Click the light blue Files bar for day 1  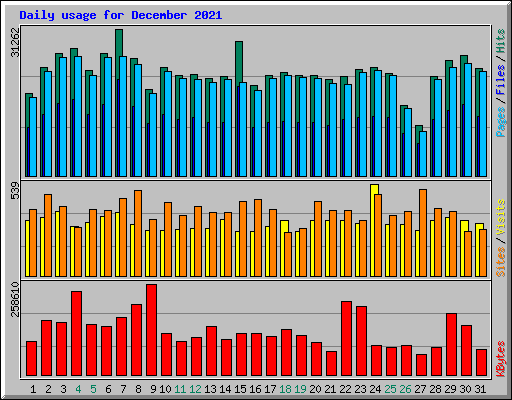tap(33, 137)
